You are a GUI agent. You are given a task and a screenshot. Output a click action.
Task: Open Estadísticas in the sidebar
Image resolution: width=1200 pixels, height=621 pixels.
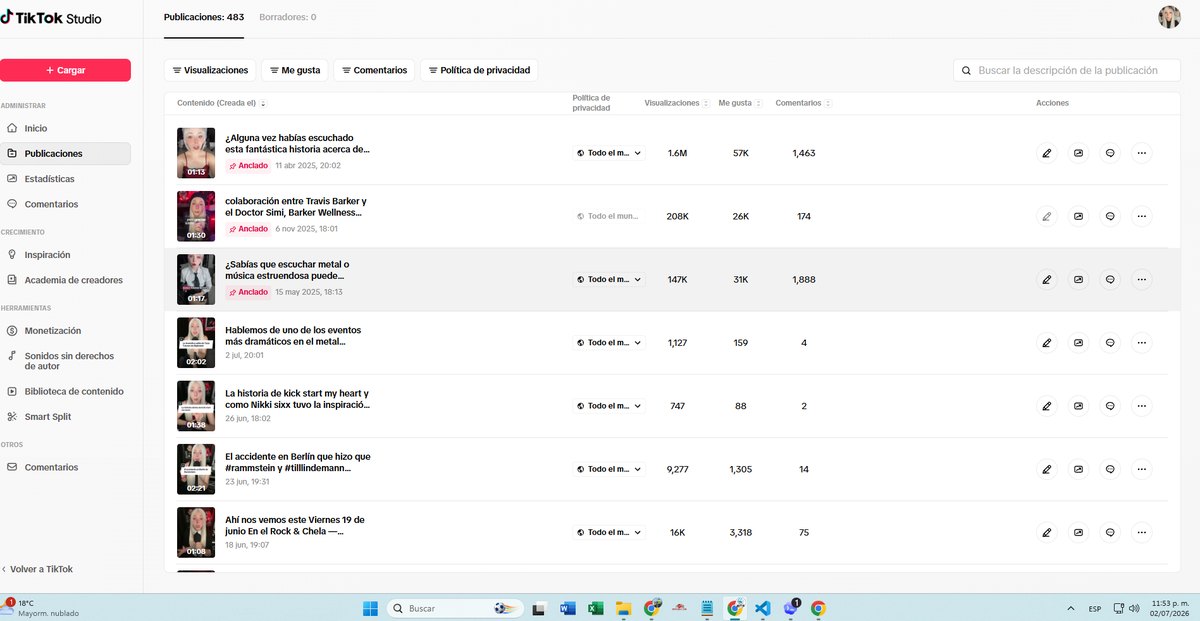click(65, 179)
